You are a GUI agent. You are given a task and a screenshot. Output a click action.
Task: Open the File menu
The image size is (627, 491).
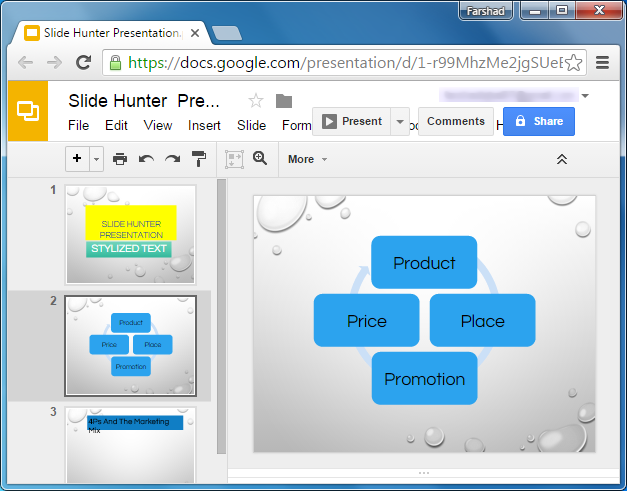point(78,126)
